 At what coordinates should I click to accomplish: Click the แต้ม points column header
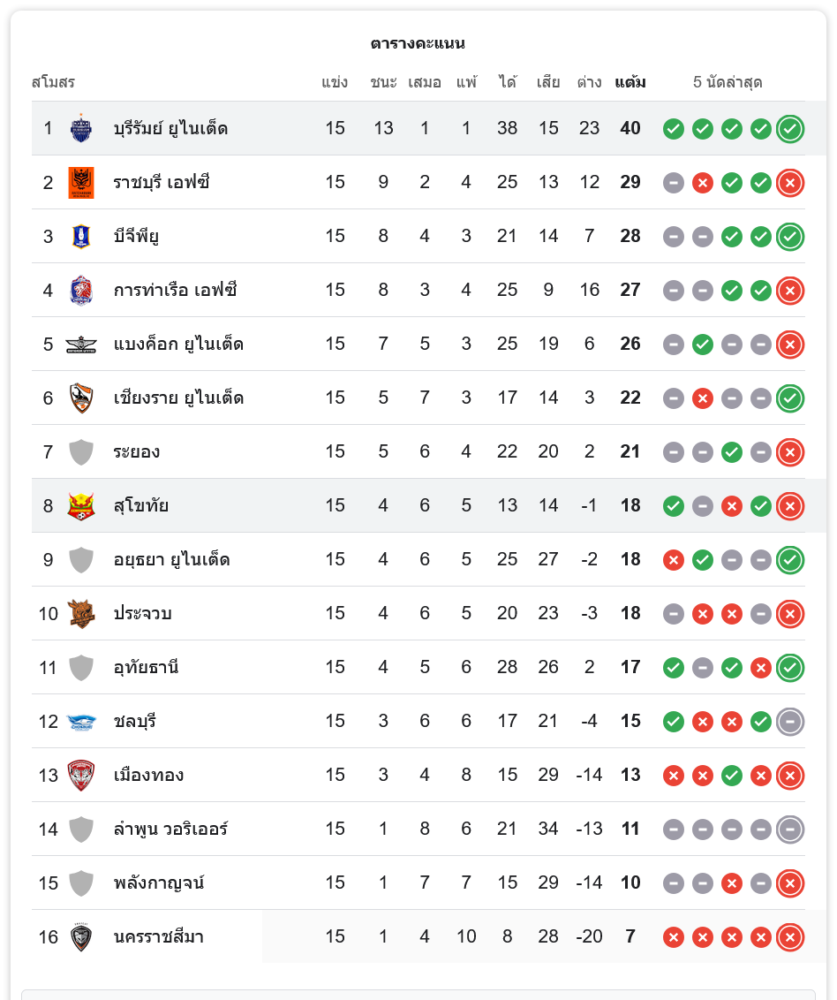point(630,82)
